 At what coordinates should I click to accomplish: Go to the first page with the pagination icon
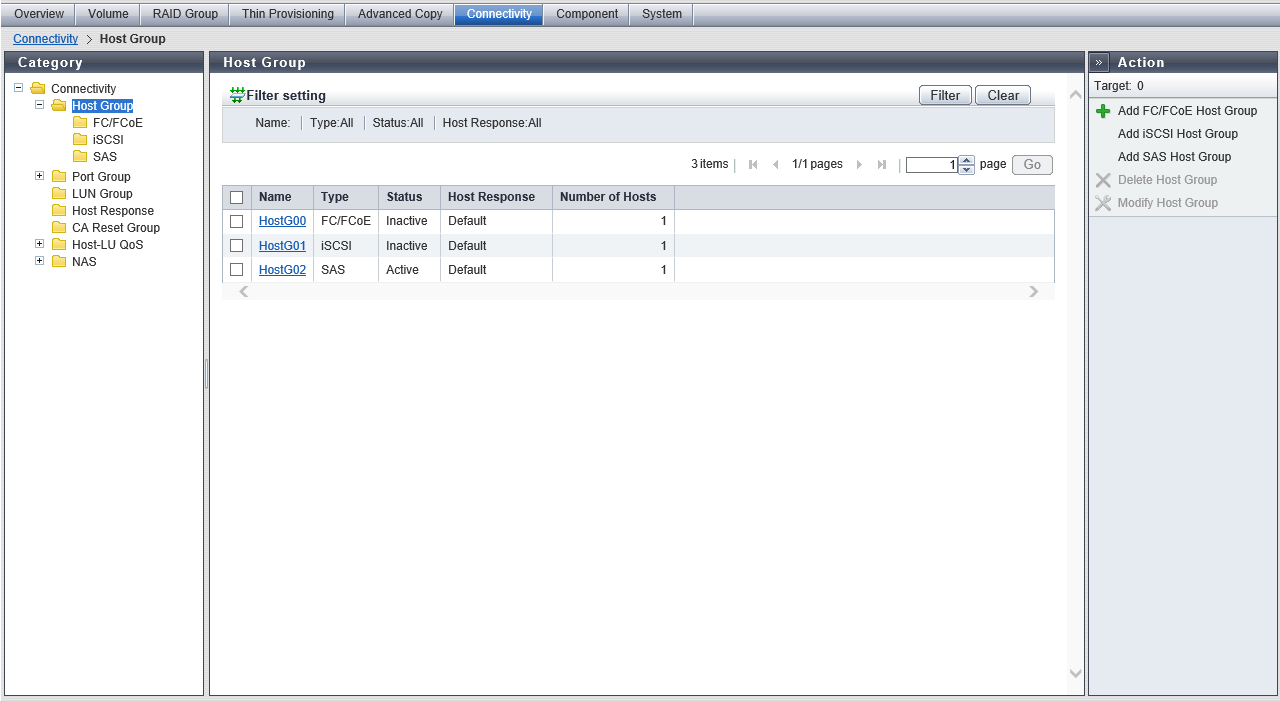click(753, 165)
